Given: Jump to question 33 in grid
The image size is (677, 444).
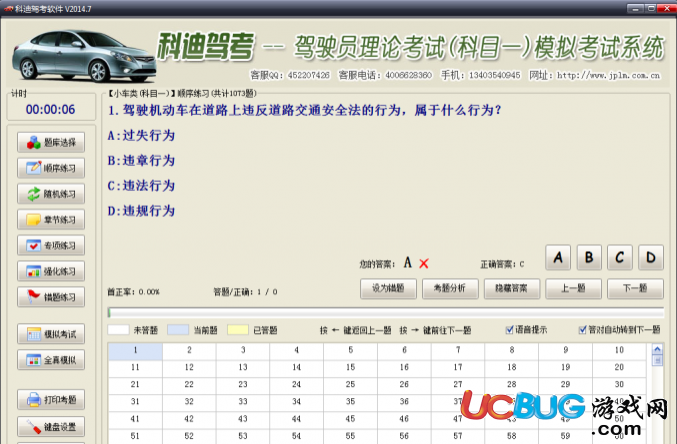Looking at the screenshot, I should coord(243,403).
